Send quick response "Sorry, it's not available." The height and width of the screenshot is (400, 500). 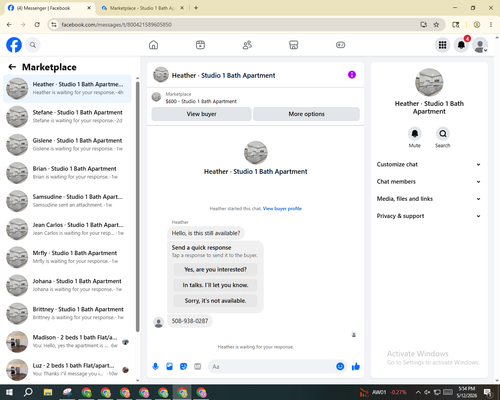215,301
